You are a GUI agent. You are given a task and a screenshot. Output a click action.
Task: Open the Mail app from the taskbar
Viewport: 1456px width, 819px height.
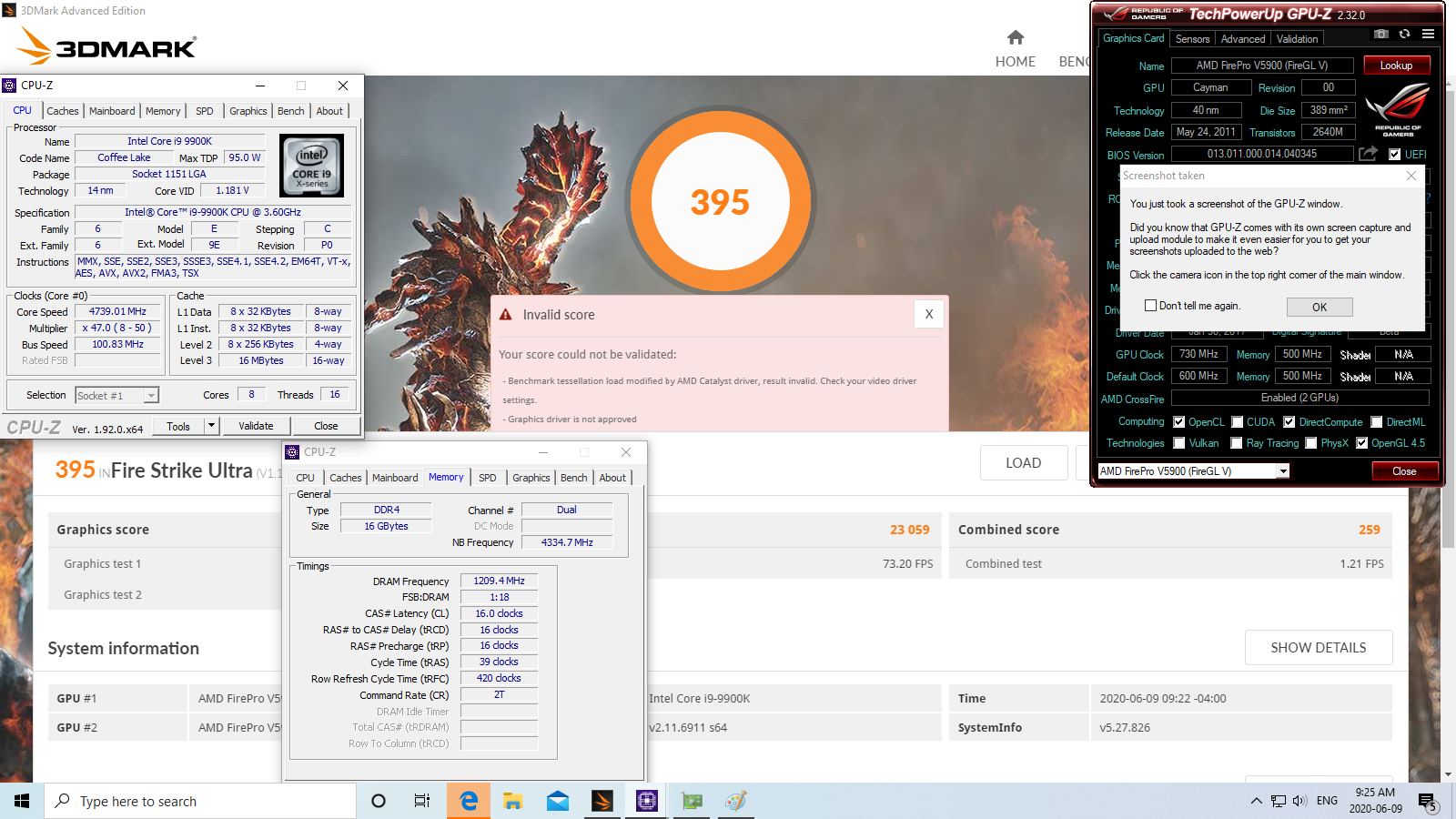558,801
